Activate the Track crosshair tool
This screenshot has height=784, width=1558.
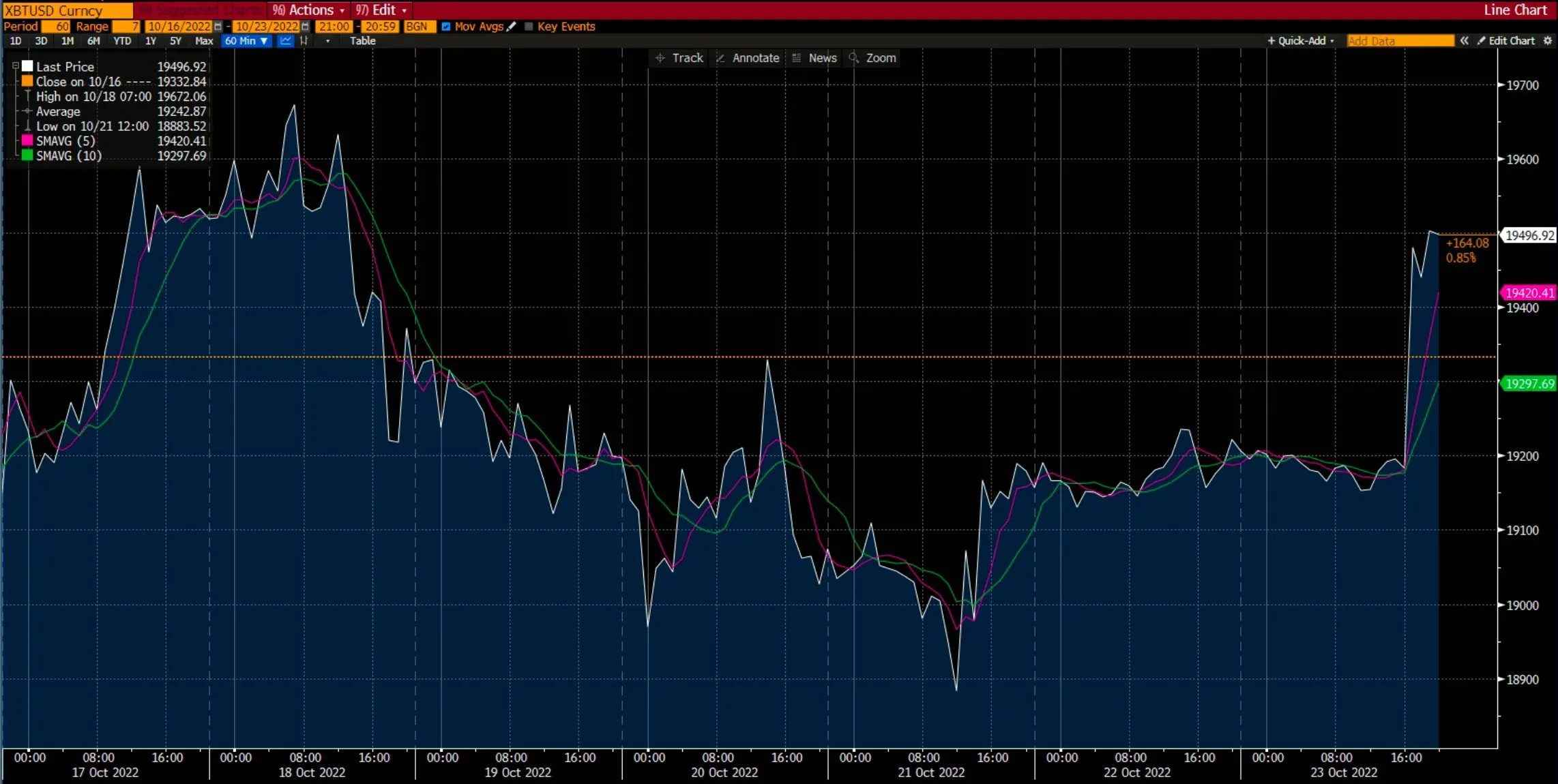coord(679,58)
